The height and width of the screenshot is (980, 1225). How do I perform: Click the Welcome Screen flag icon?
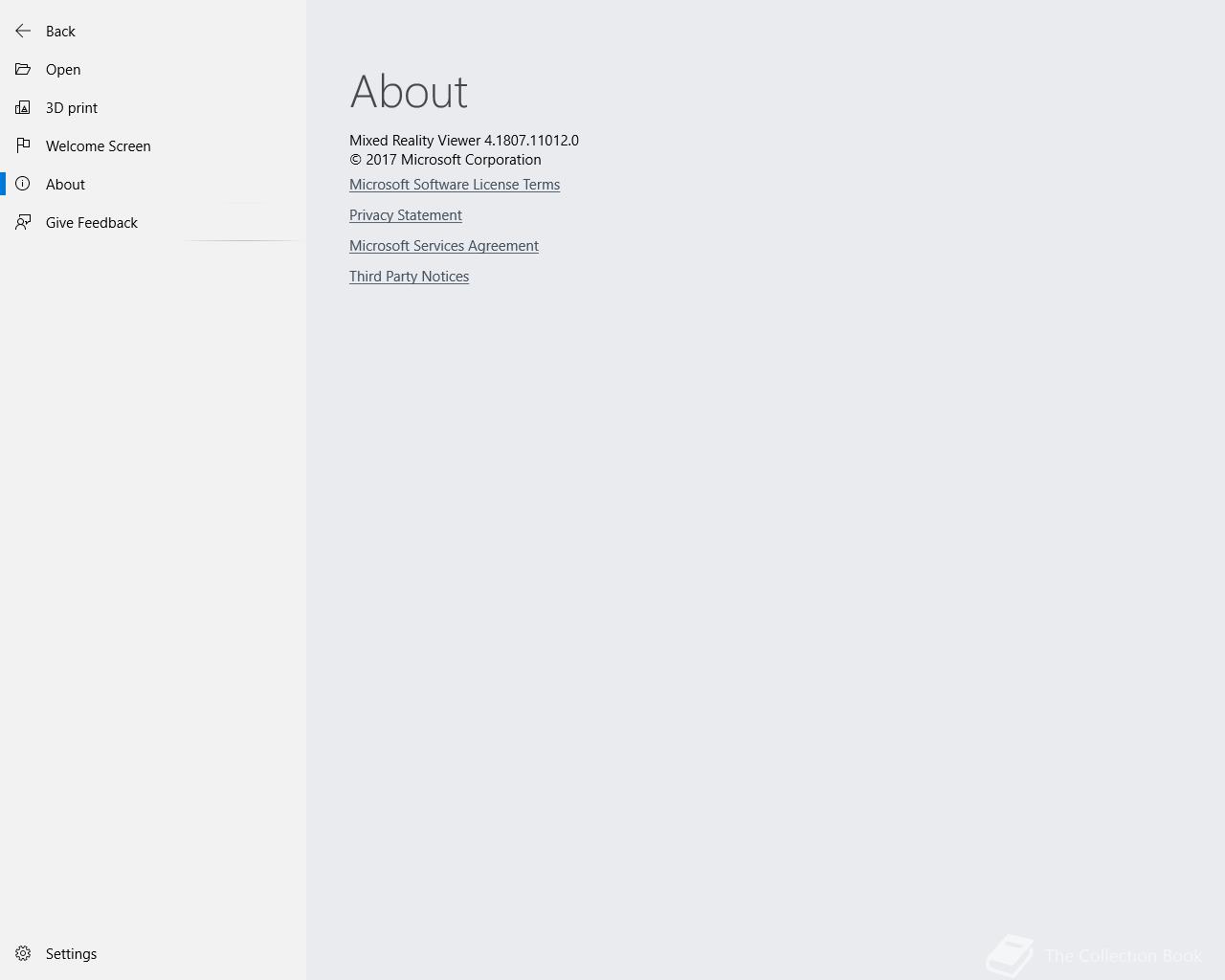tap(23, 145)
